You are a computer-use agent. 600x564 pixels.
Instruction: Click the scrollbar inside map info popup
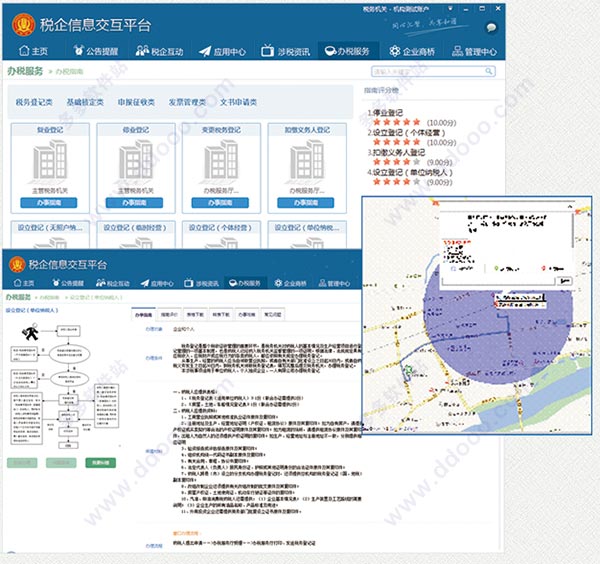coord(572,230)
